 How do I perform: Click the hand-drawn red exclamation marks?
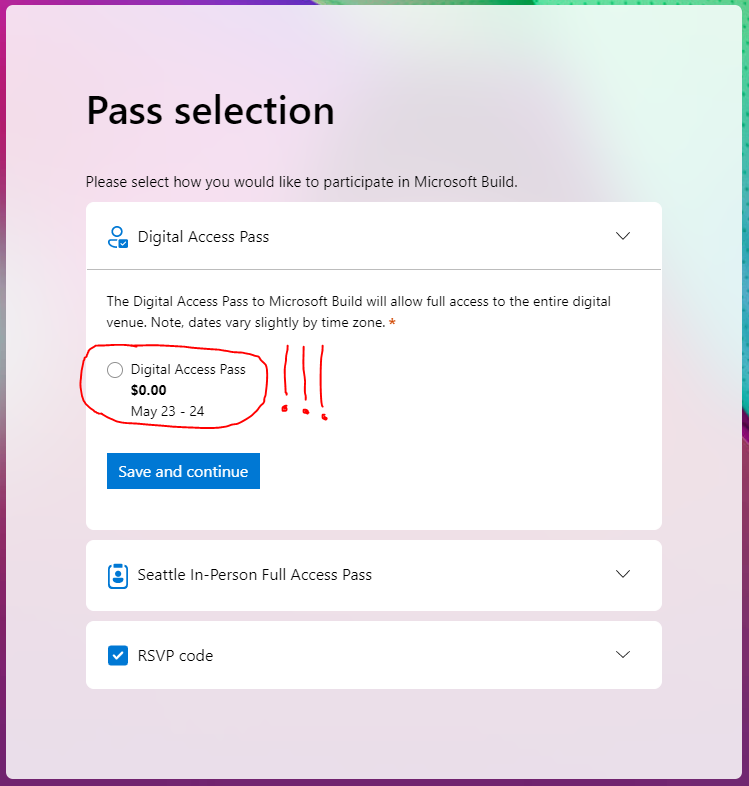pos(305,382)
